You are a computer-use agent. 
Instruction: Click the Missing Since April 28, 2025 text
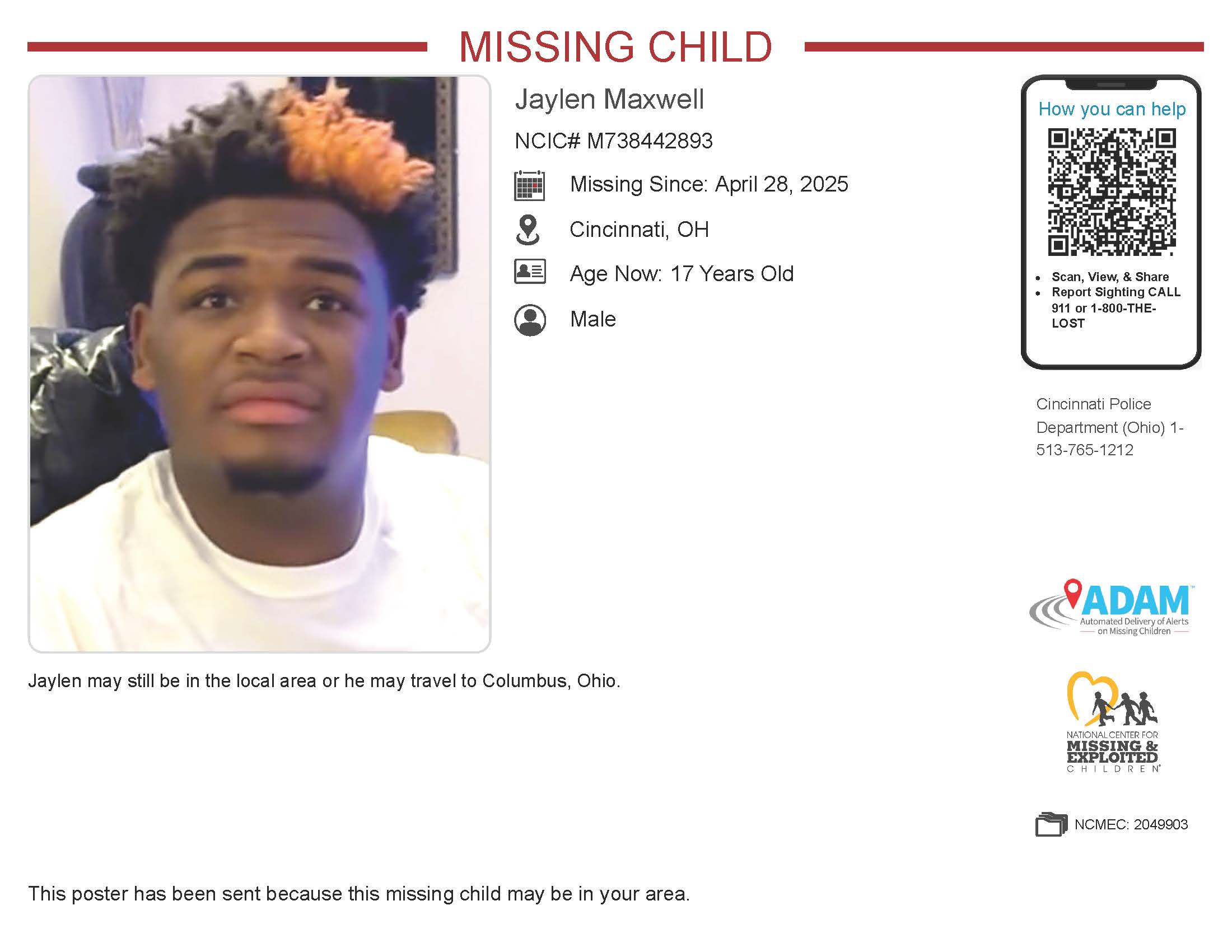[x=709, y=184]
